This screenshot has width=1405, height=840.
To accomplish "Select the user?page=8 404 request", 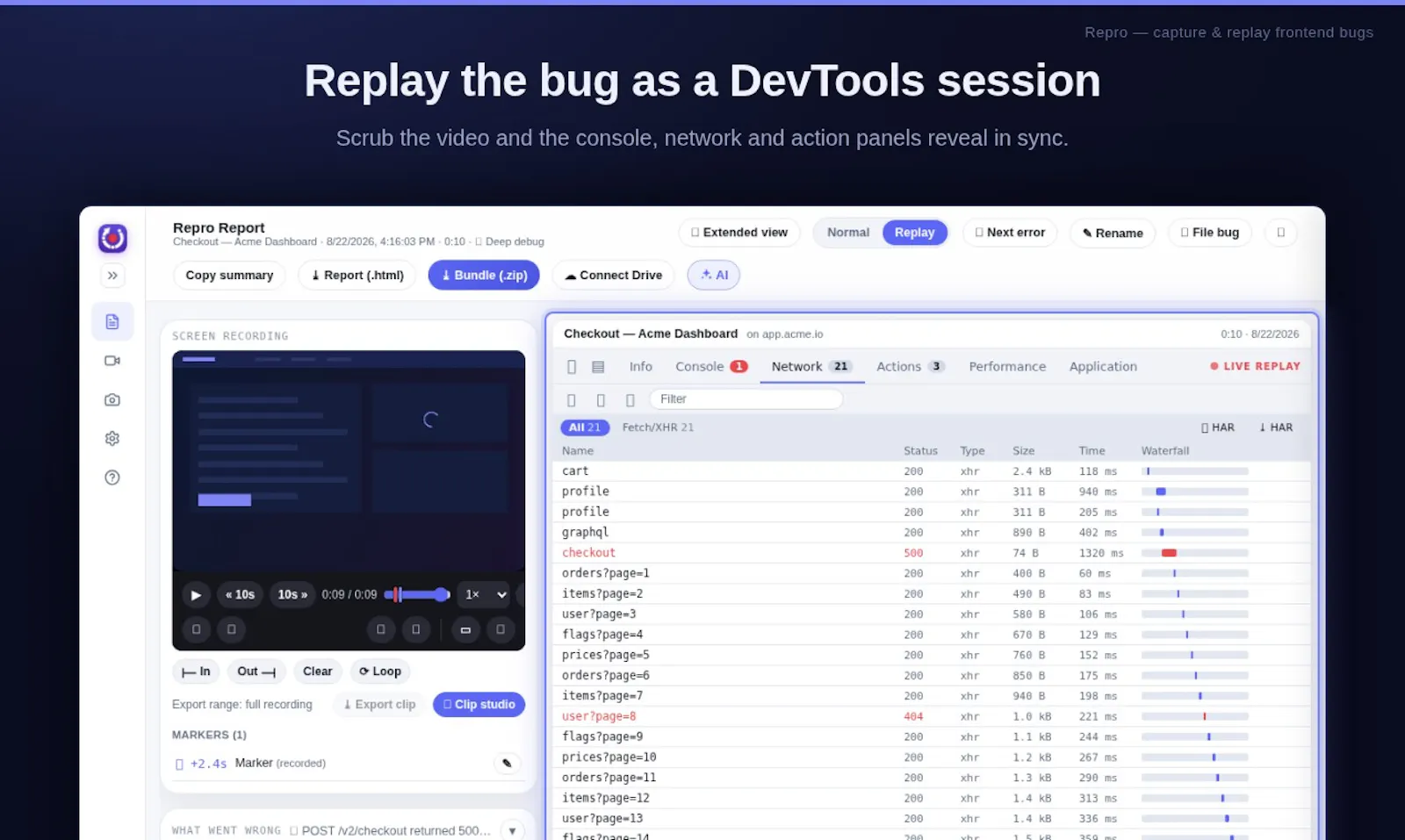I will (931, 716).
